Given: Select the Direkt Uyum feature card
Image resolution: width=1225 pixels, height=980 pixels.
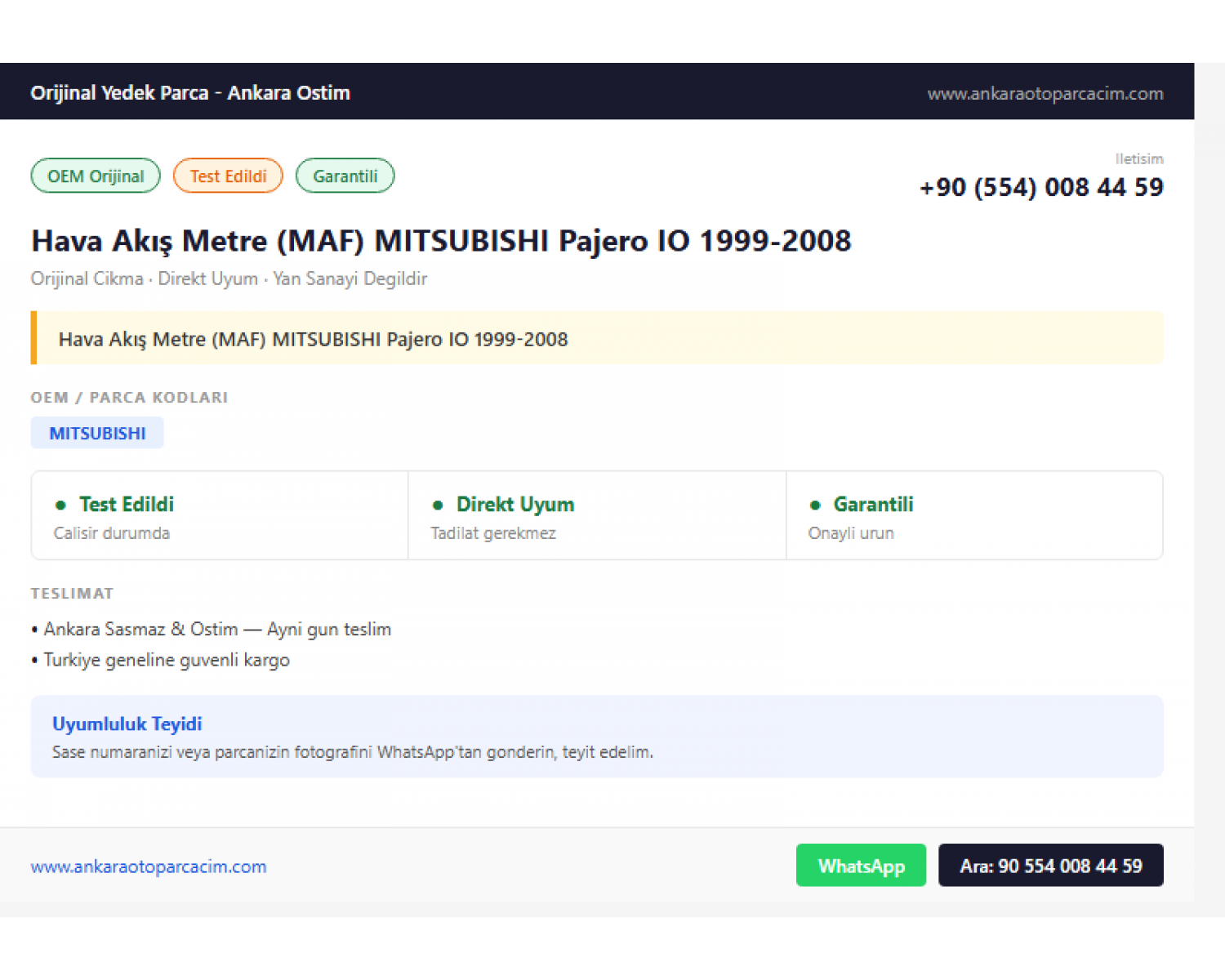Looking at the screenshot, I should click(597, 515).
